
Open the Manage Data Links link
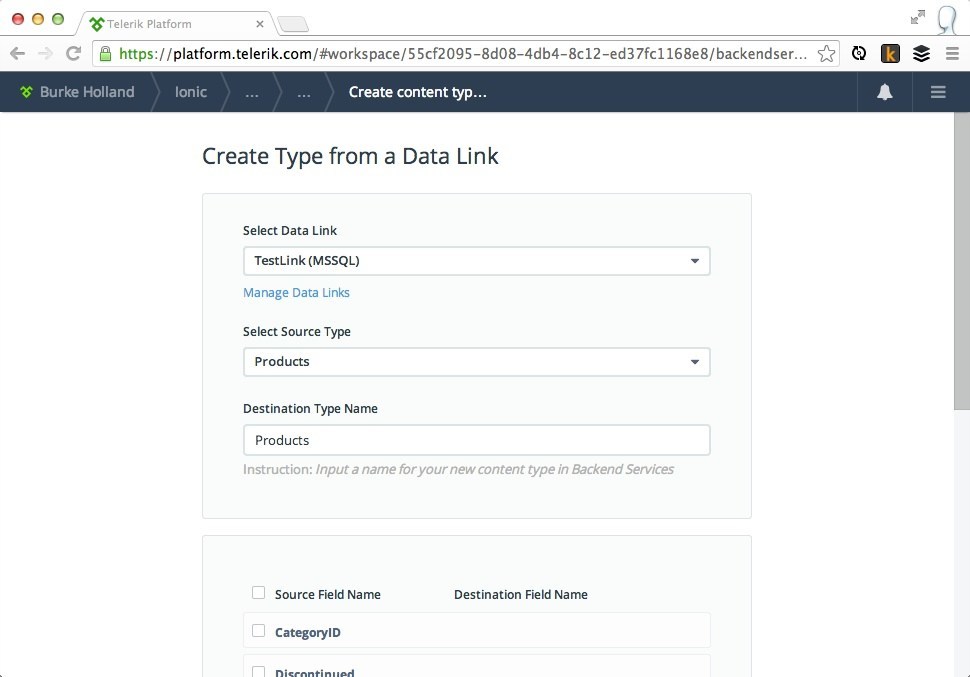click(296, 293)
